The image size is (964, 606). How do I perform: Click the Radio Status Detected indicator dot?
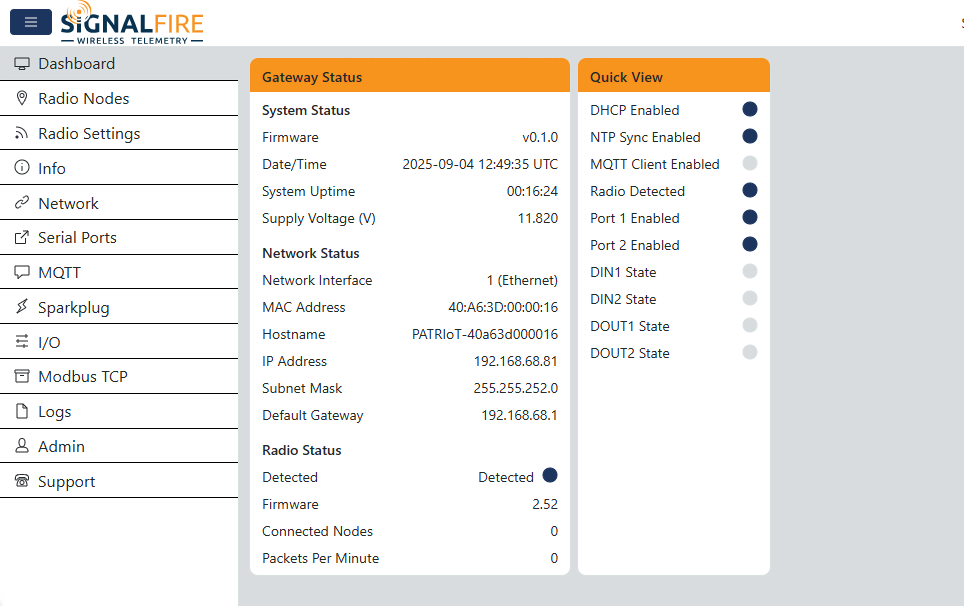click(549, 476)
